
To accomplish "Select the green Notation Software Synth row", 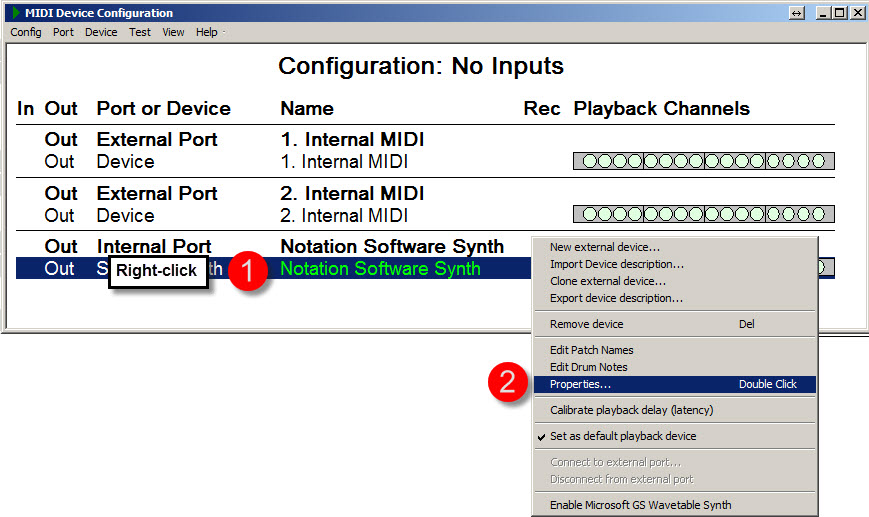I will 380,269.
